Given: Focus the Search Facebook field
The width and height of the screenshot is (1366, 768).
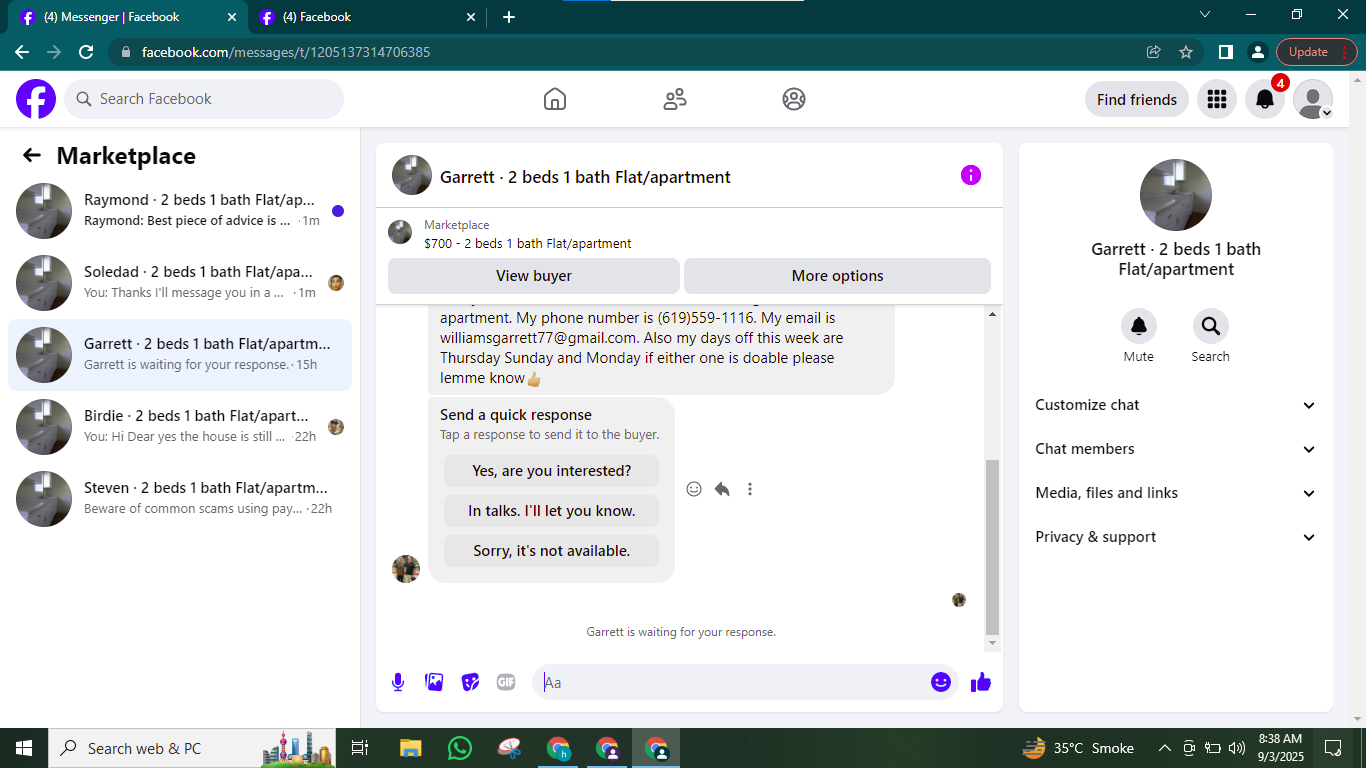Looking at the screenshot, I should (x=204, y=99).
